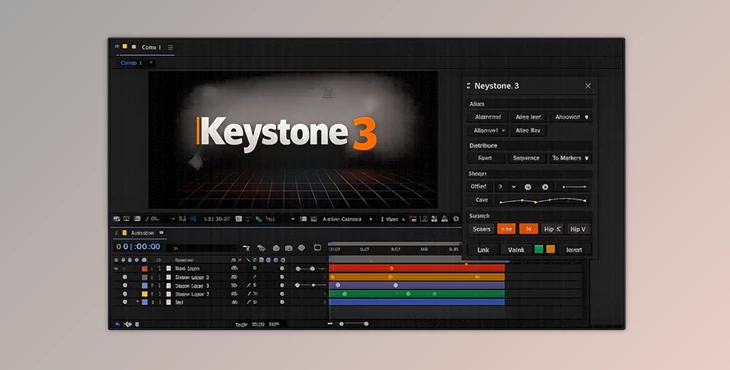The image size is (730, 370).
Task: Toggle the Draft 3D icon in timeline
Action: 261,248
